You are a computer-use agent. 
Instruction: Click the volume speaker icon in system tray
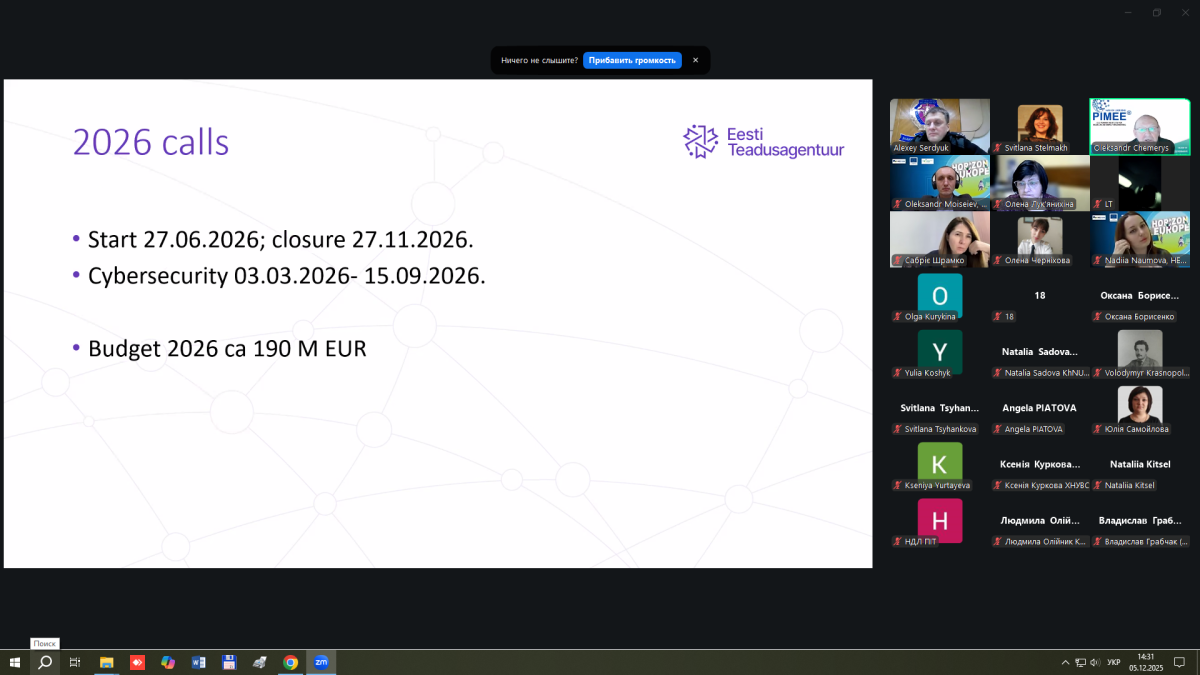pyautogui.click(x=1095, y=662)
